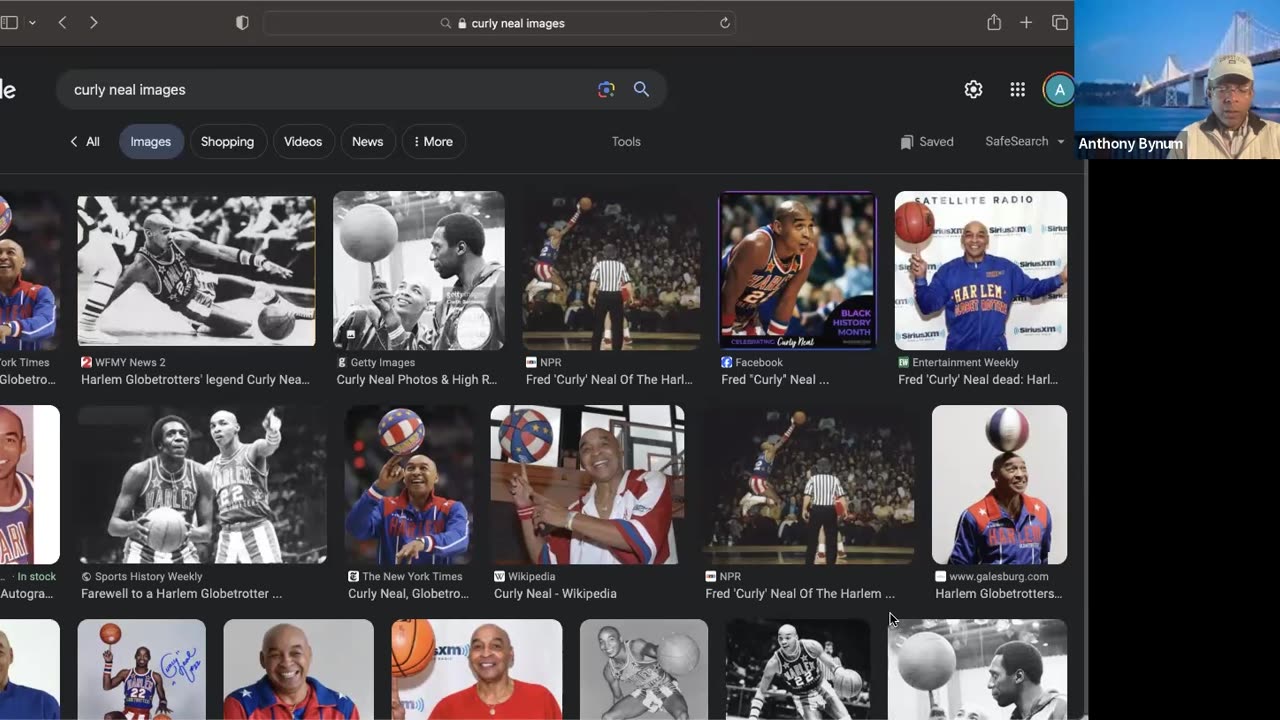Viewport: 1280px width, 720px height.
Task: Open the sidebar dropdown chevron
Action: point(32,23)
